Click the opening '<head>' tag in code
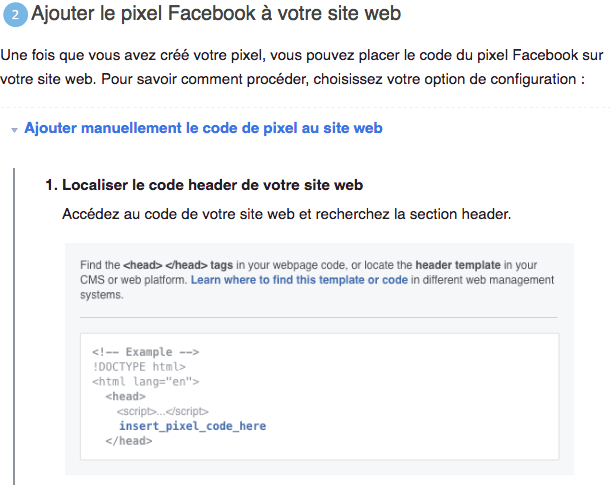Image resolution: width=610 pixels, height=485 pixels. coord(124,396)
